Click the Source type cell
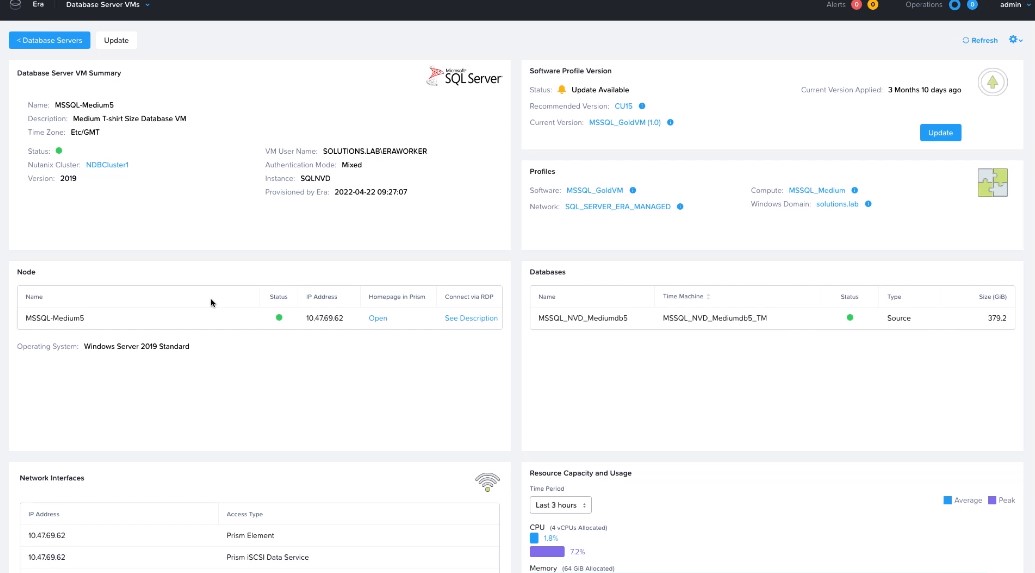The height and width of the screenshot is (573, 1035). (898, 318)
